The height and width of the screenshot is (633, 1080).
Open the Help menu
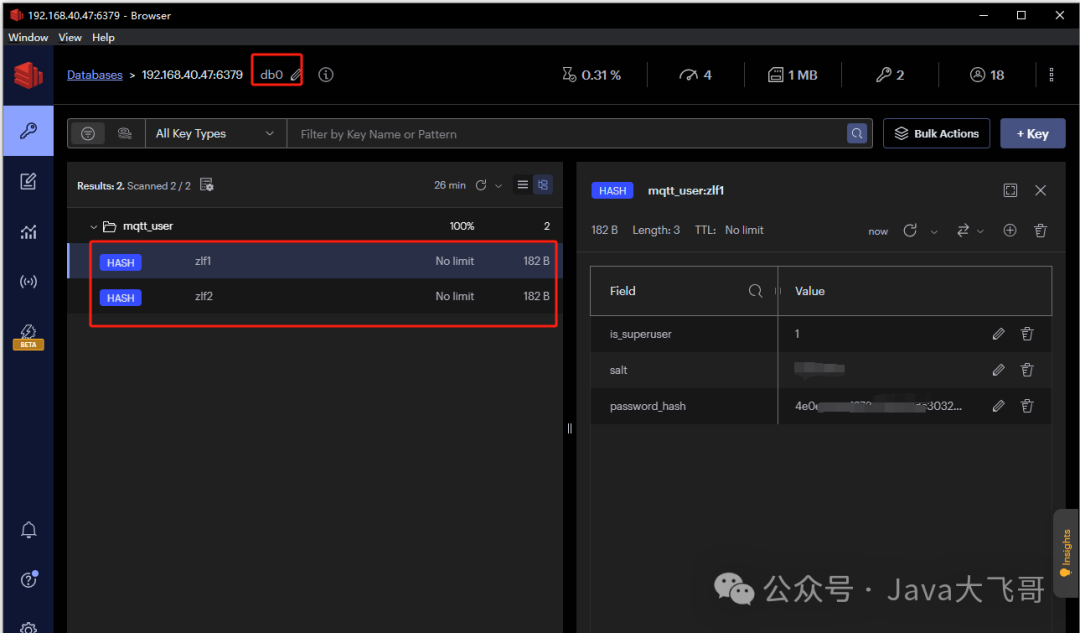(x=103, y=37)
